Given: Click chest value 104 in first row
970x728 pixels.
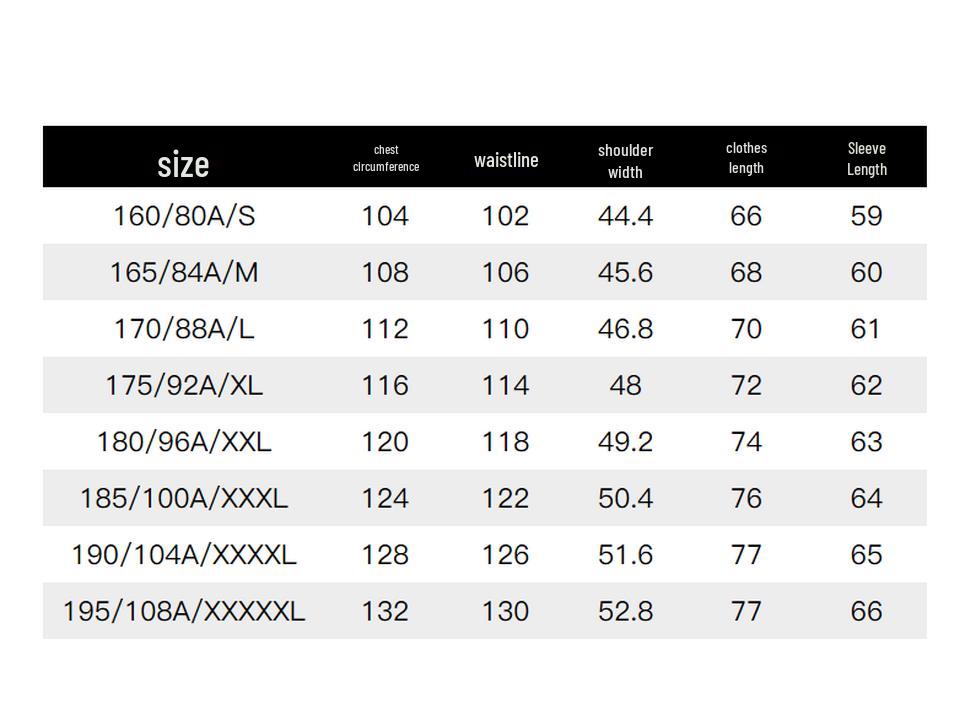Looking at the screenshot, I should (385, 216).
